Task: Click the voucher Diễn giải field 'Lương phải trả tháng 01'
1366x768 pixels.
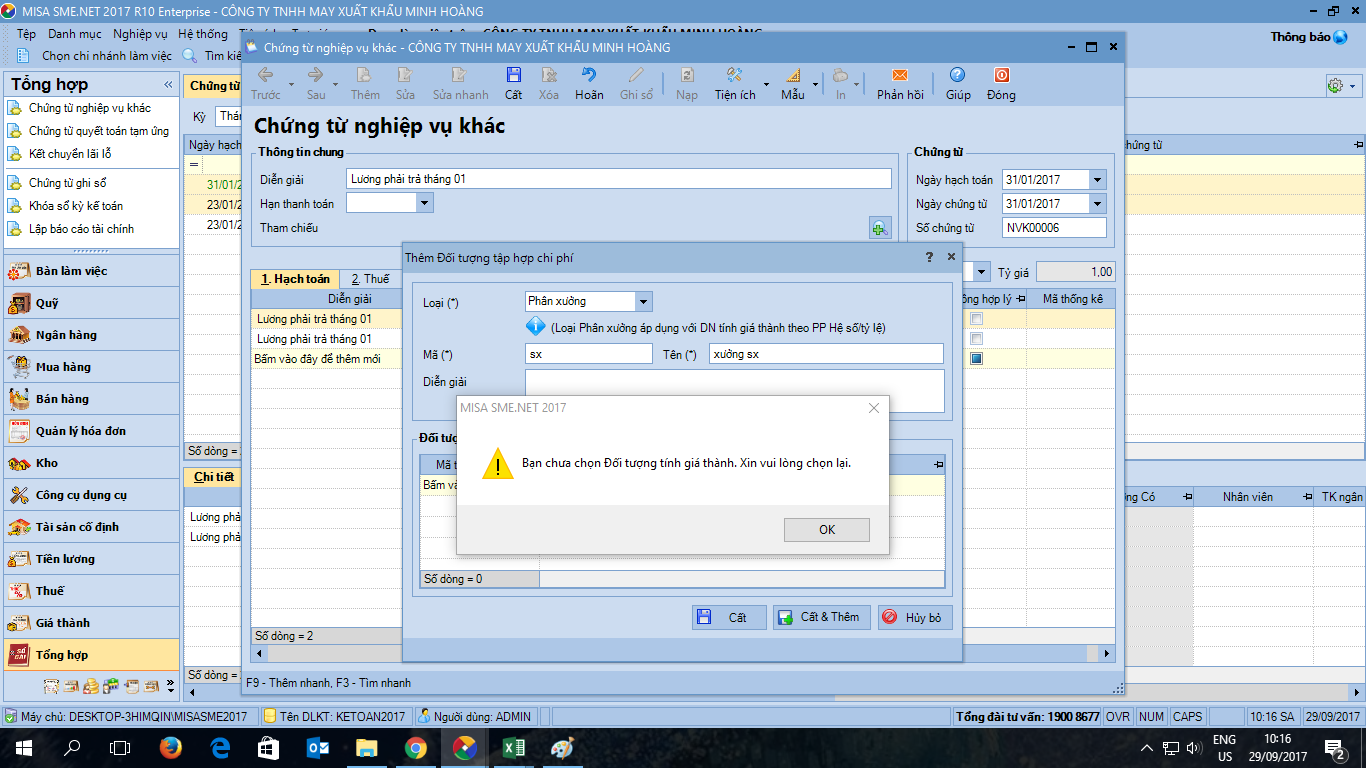Action: (x=618, y=179)
